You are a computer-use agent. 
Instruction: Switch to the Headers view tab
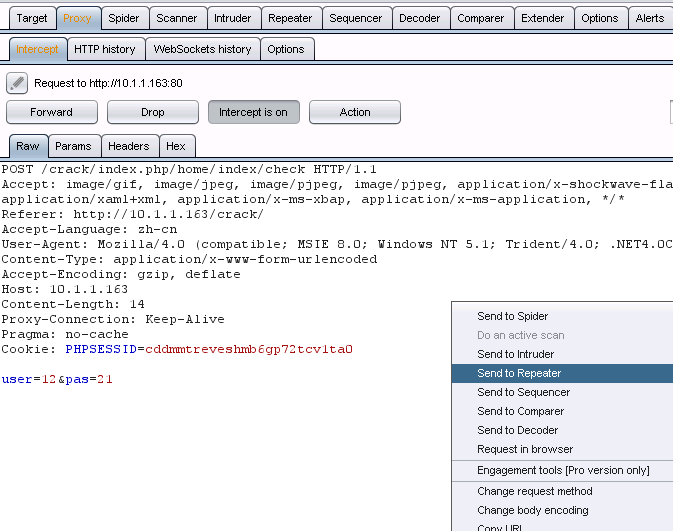(x=129, y=146)
